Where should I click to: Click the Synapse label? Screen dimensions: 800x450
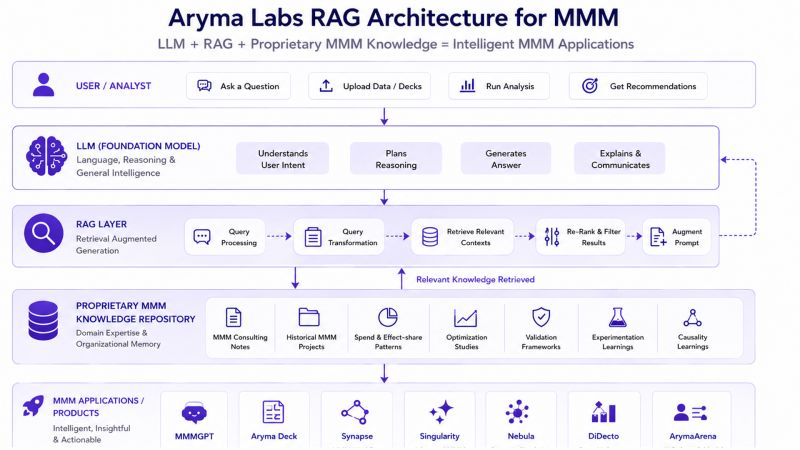coord(357,436)
